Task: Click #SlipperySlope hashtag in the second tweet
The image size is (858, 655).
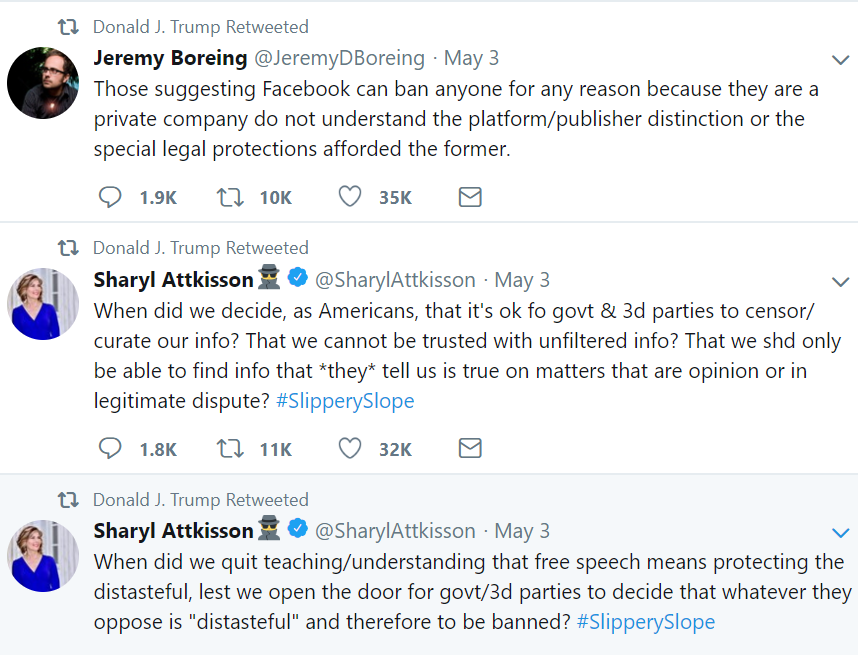Action: click(344, 401)
